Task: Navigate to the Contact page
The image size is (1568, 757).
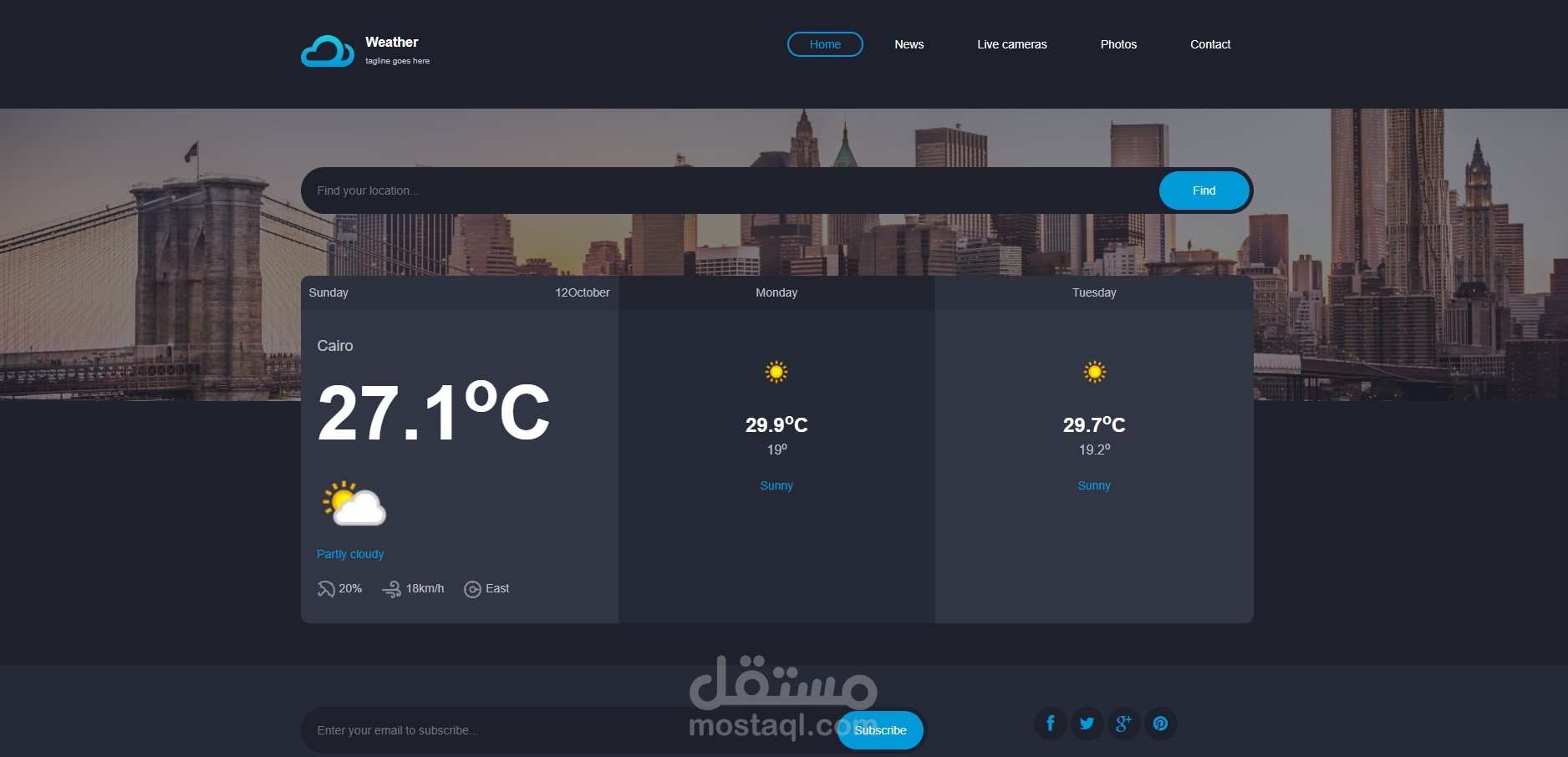Action: click(1209, 44)
